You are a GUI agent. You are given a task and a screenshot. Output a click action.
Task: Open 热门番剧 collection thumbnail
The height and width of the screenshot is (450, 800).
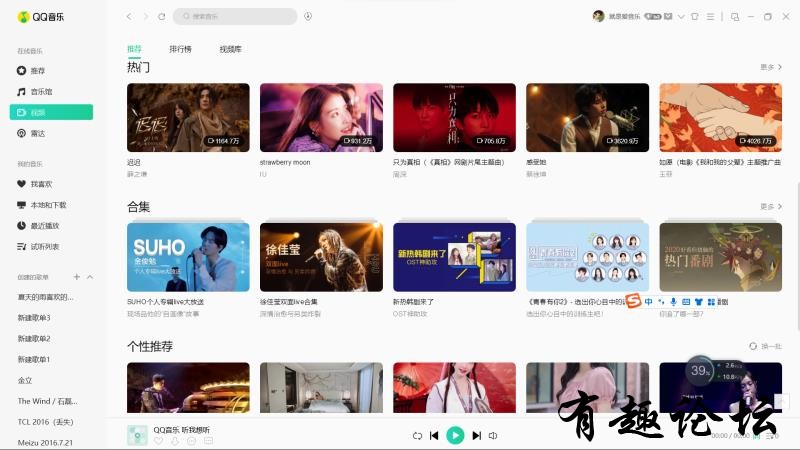click(720, 257)
